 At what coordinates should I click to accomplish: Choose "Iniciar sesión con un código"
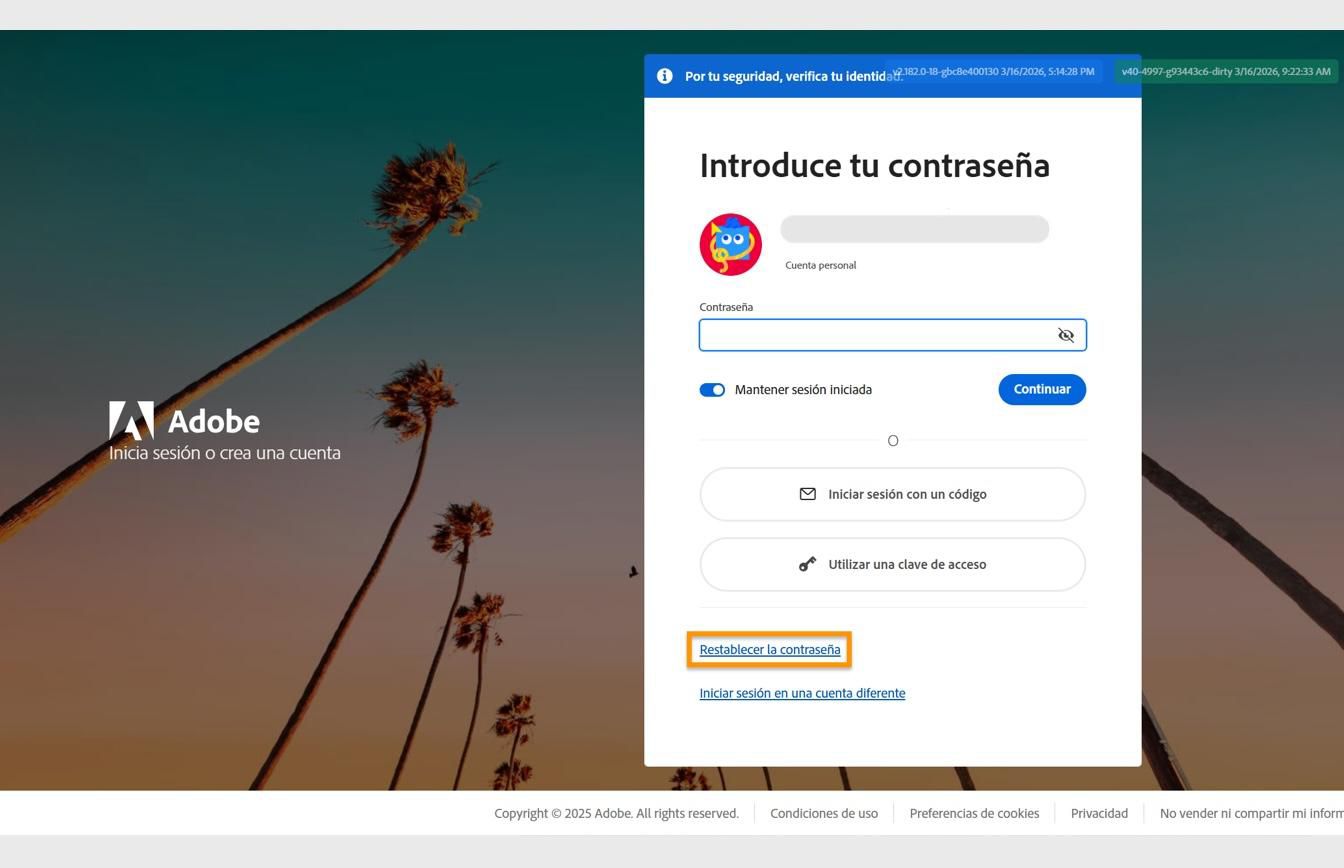click(892, 493)
